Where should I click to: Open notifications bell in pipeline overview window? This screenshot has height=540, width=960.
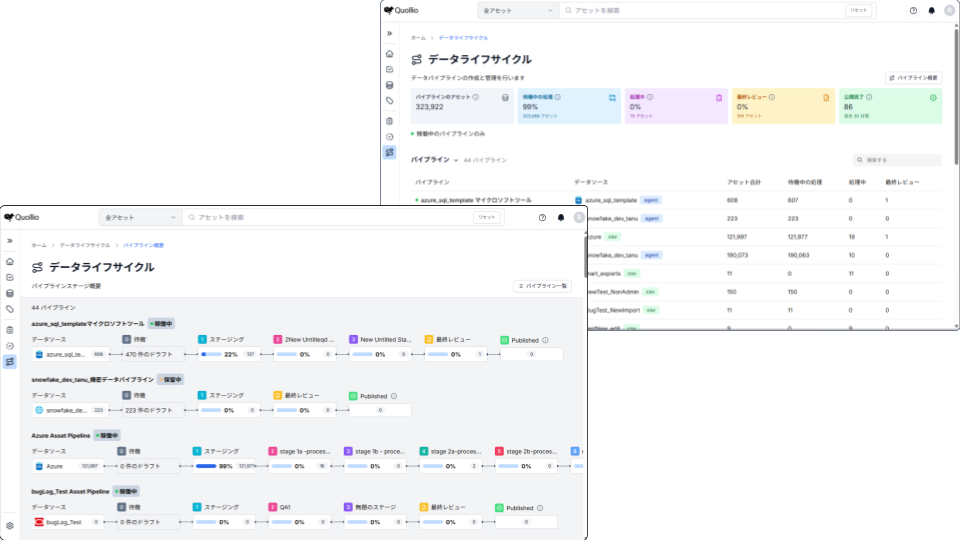(561, 217)
